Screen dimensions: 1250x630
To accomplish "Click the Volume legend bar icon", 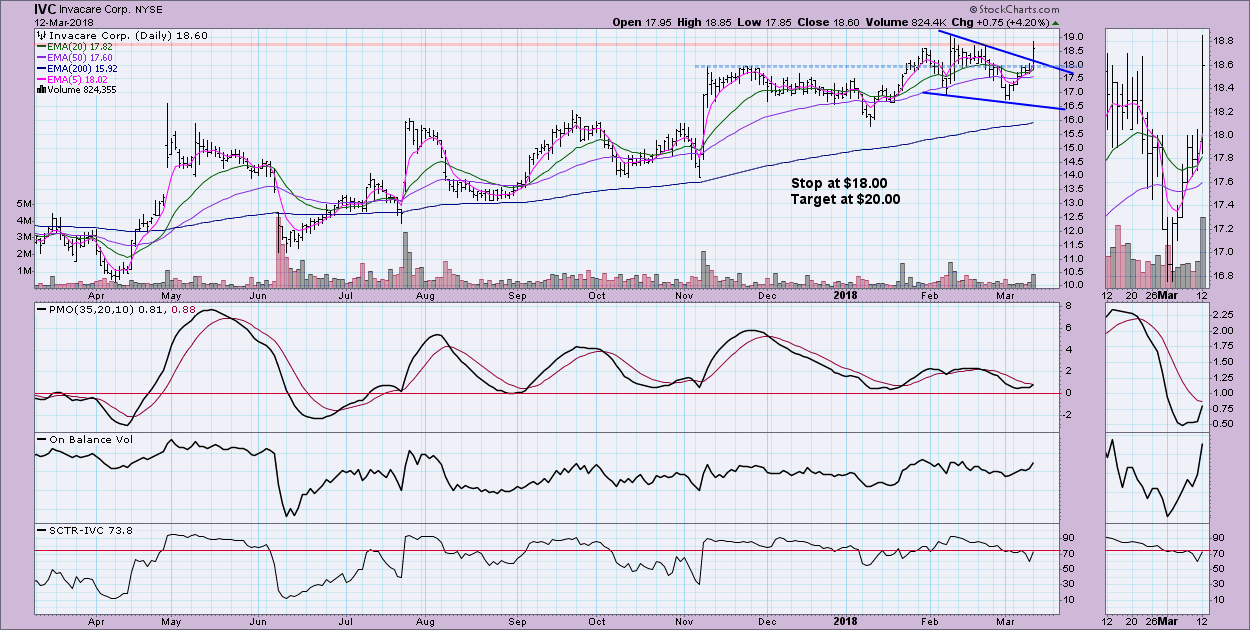I will click(x=41, y=90).
